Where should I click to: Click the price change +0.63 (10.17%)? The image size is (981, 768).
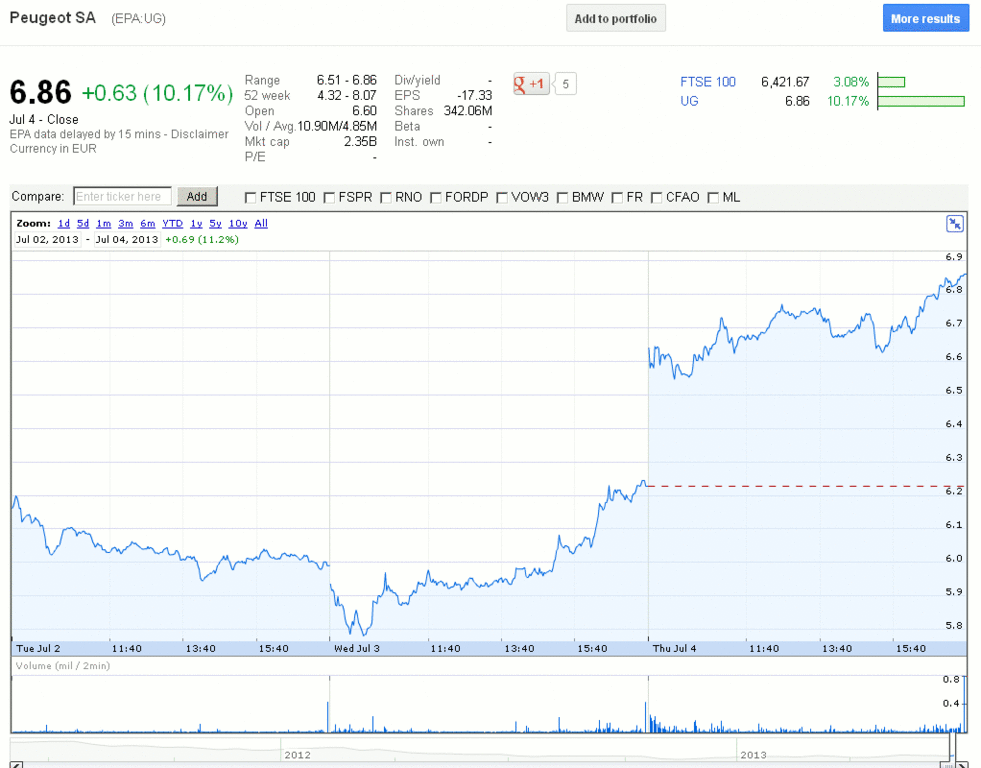pyautogui.click(x=157, y=93)
